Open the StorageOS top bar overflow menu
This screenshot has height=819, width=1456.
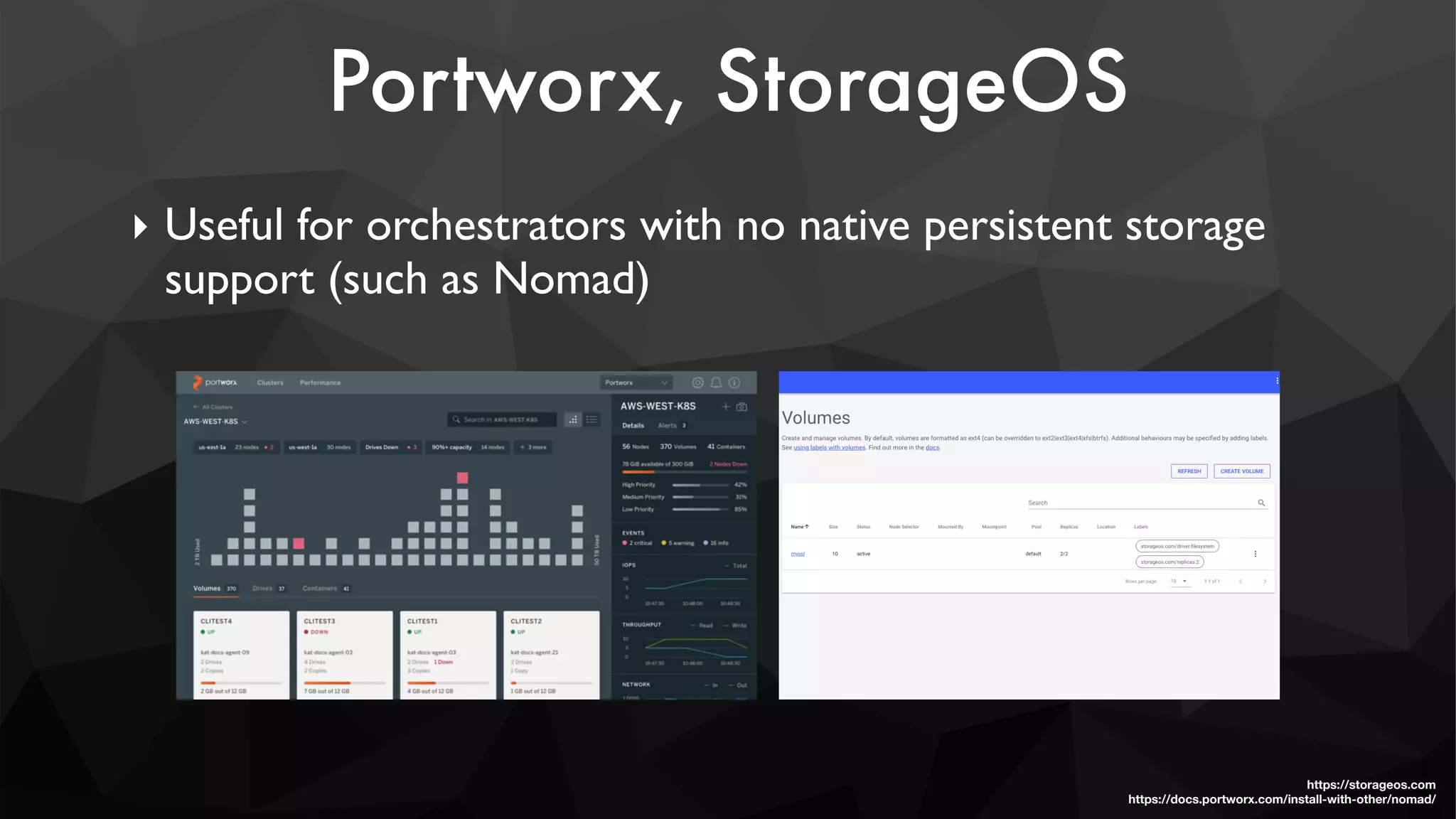[1277, 381]
